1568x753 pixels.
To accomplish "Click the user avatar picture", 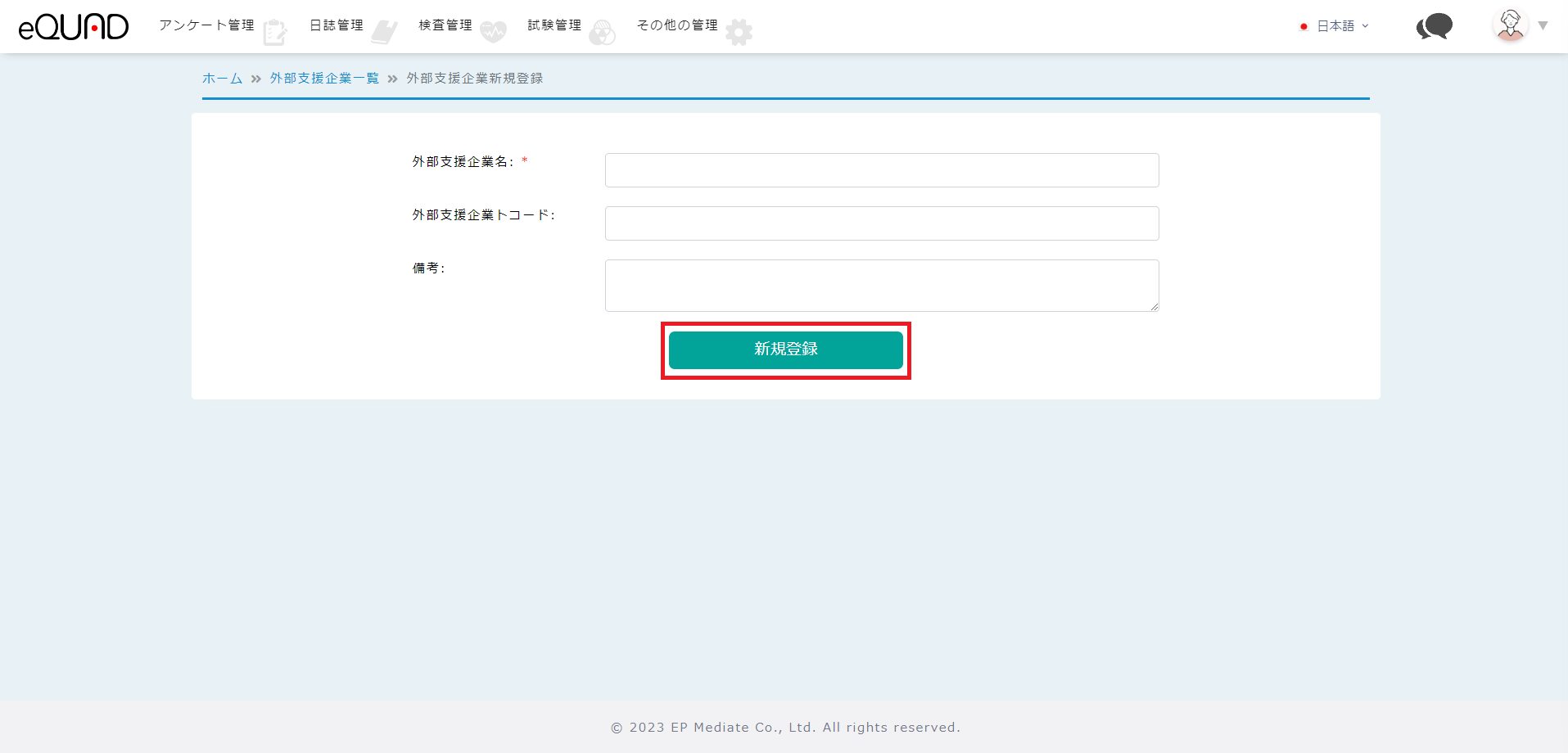I will [x=1510, y=25].
